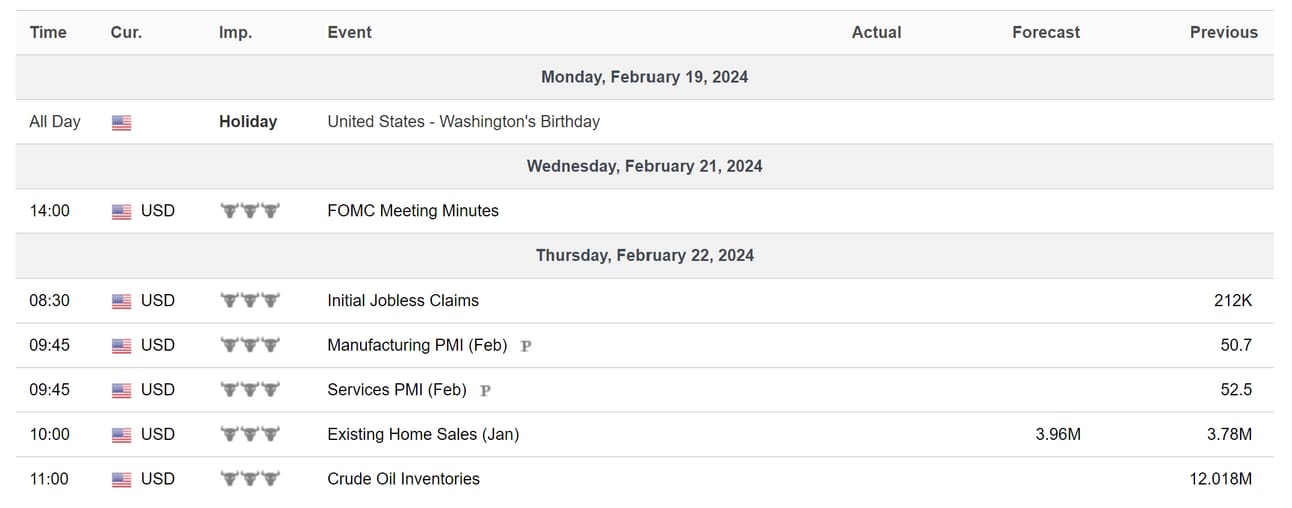Viewport: 1292px width, 508px height.
Task: Click the bull icons for Existing Home Sales
Action: [250, 434]
